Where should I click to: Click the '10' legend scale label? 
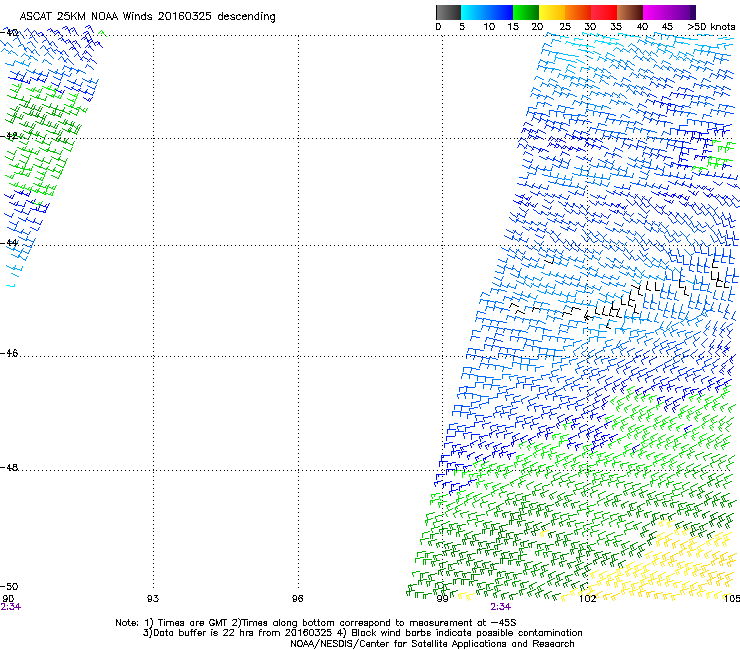point(489,27)
